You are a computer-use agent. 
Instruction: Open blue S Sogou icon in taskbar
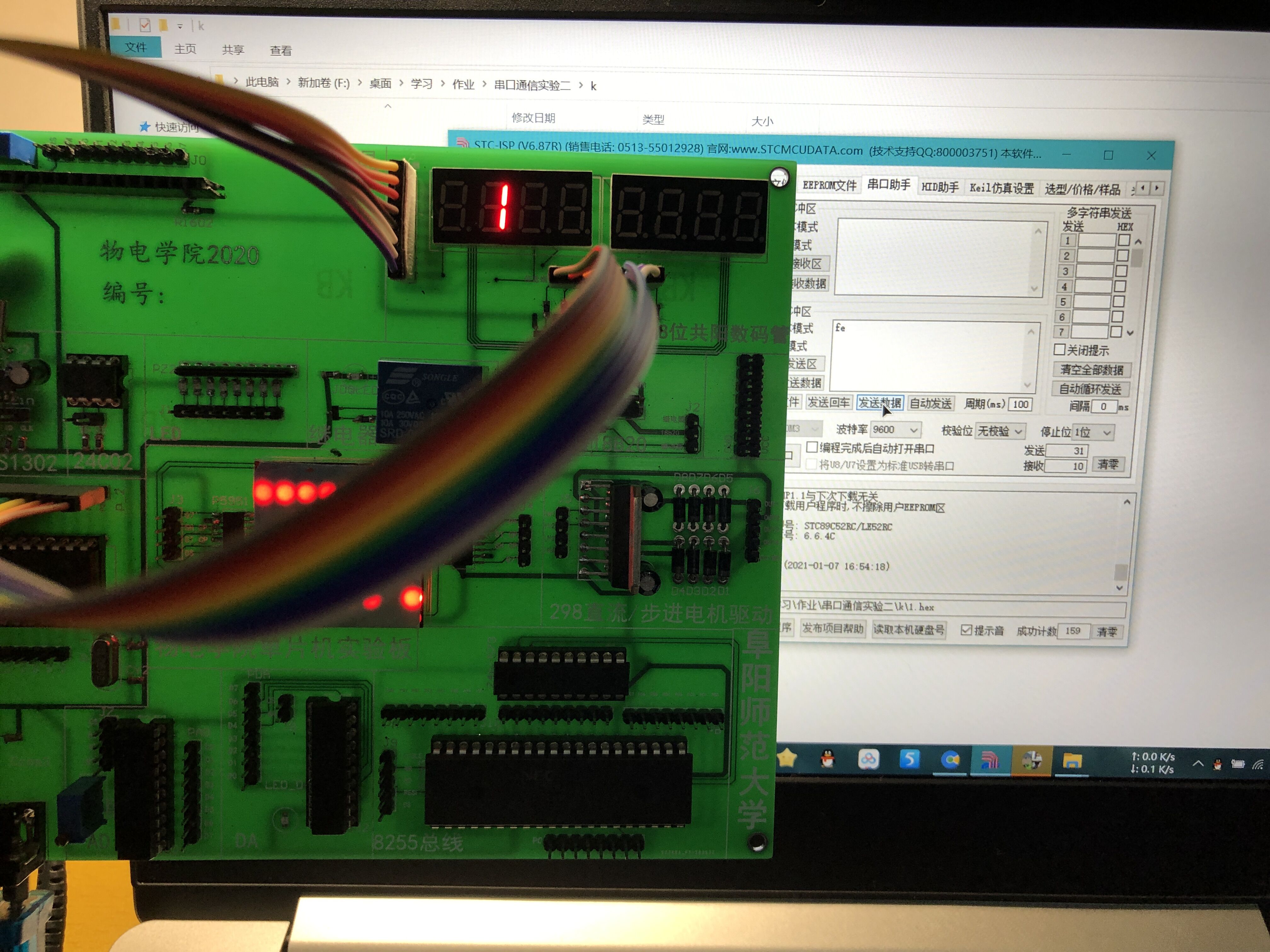[909, 760]
